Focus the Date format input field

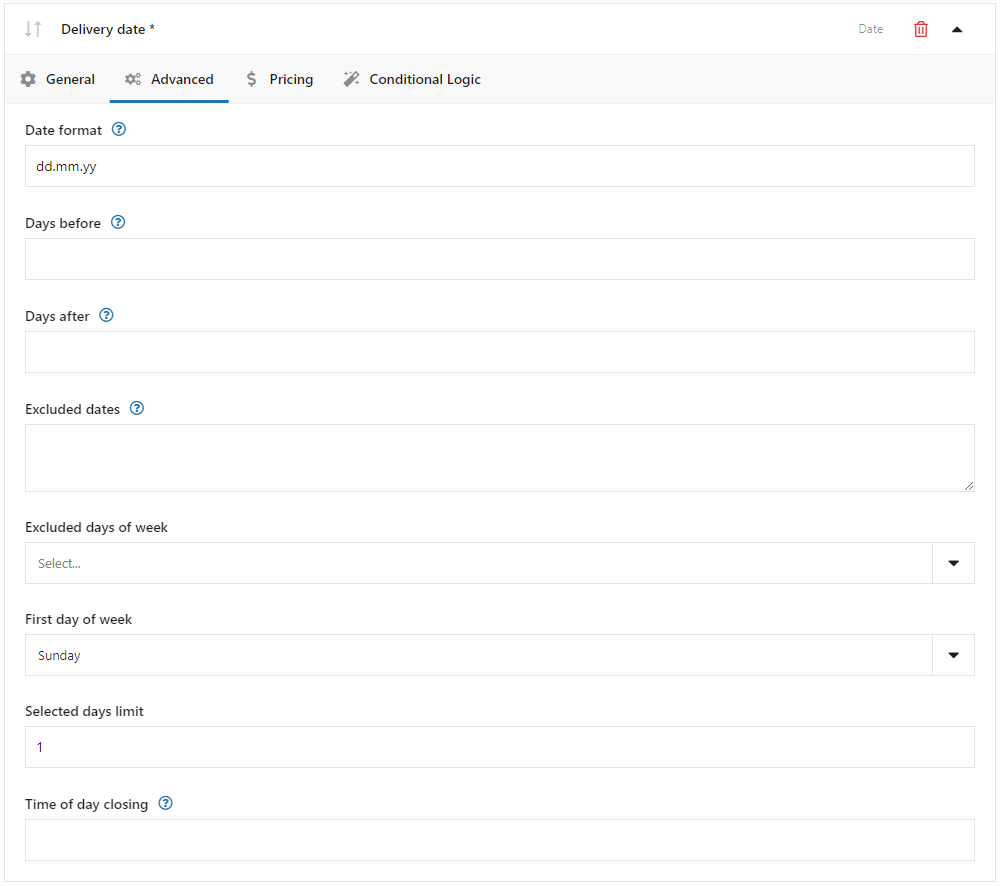(499, 166)
